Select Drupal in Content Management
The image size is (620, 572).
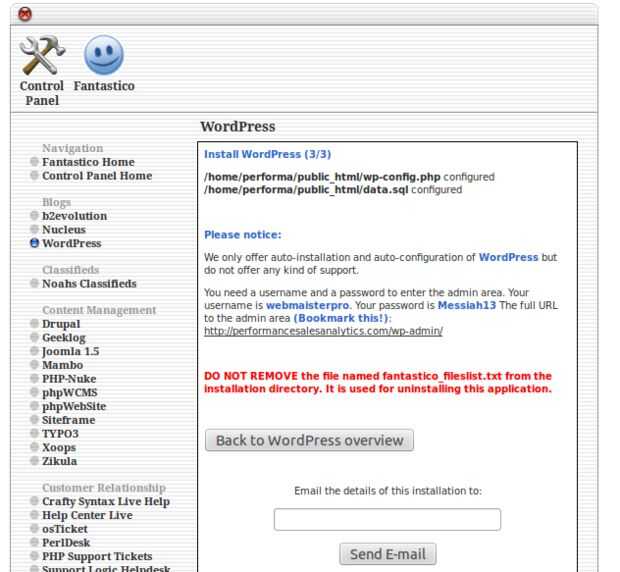point(61,324)
